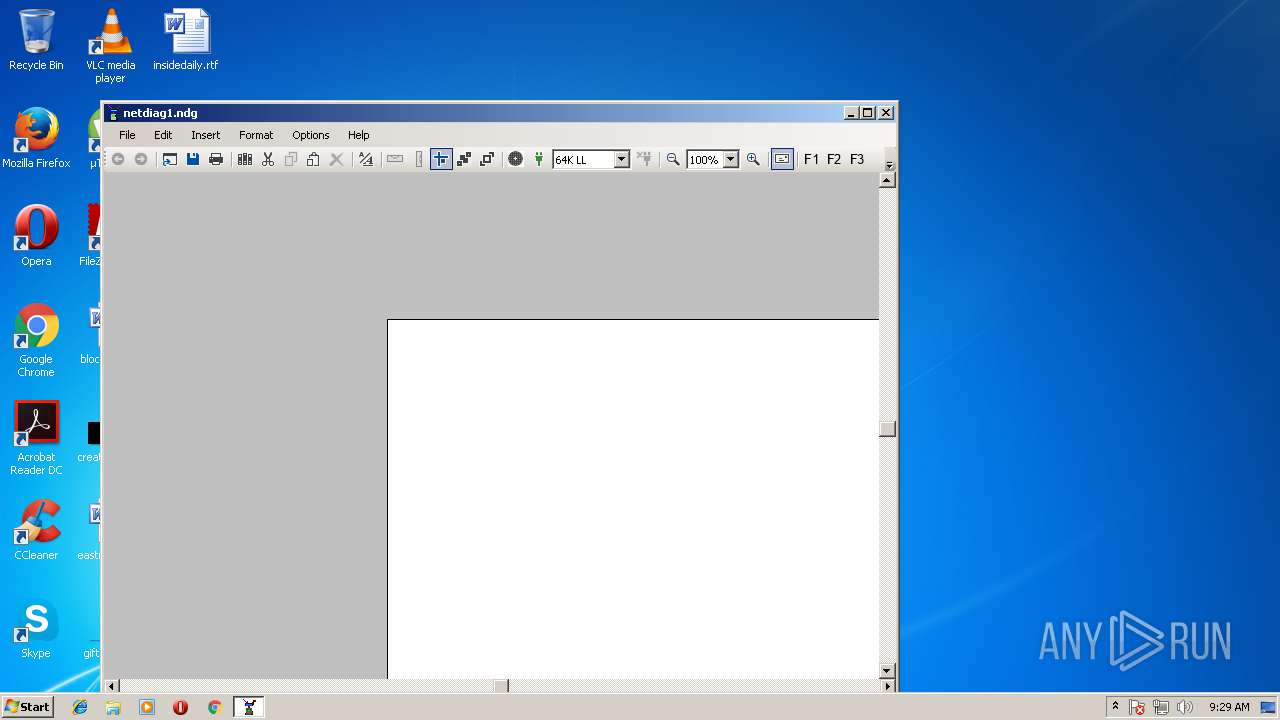Select Acrobat Reader DC desktop shortcut
The height and width of the screenshot is (720, 1280).
click(x=36, y=438)
